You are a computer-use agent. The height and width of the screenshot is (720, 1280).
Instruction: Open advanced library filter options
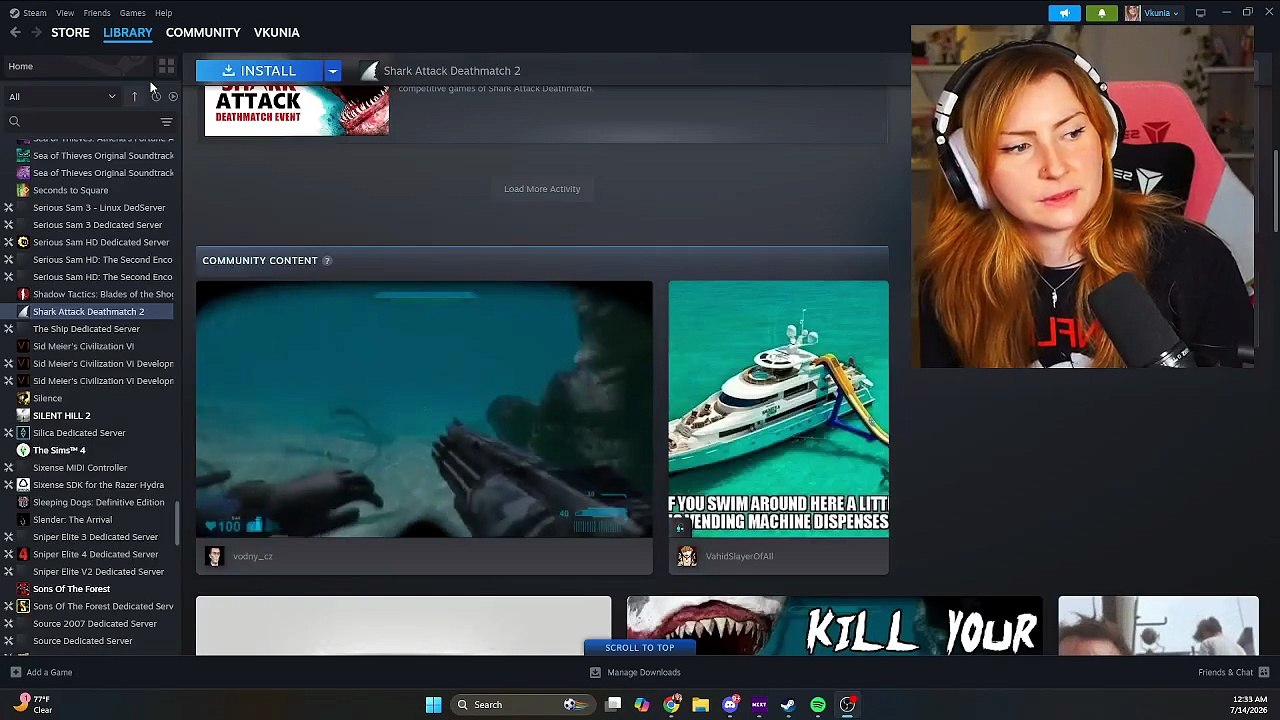(166, 121)
